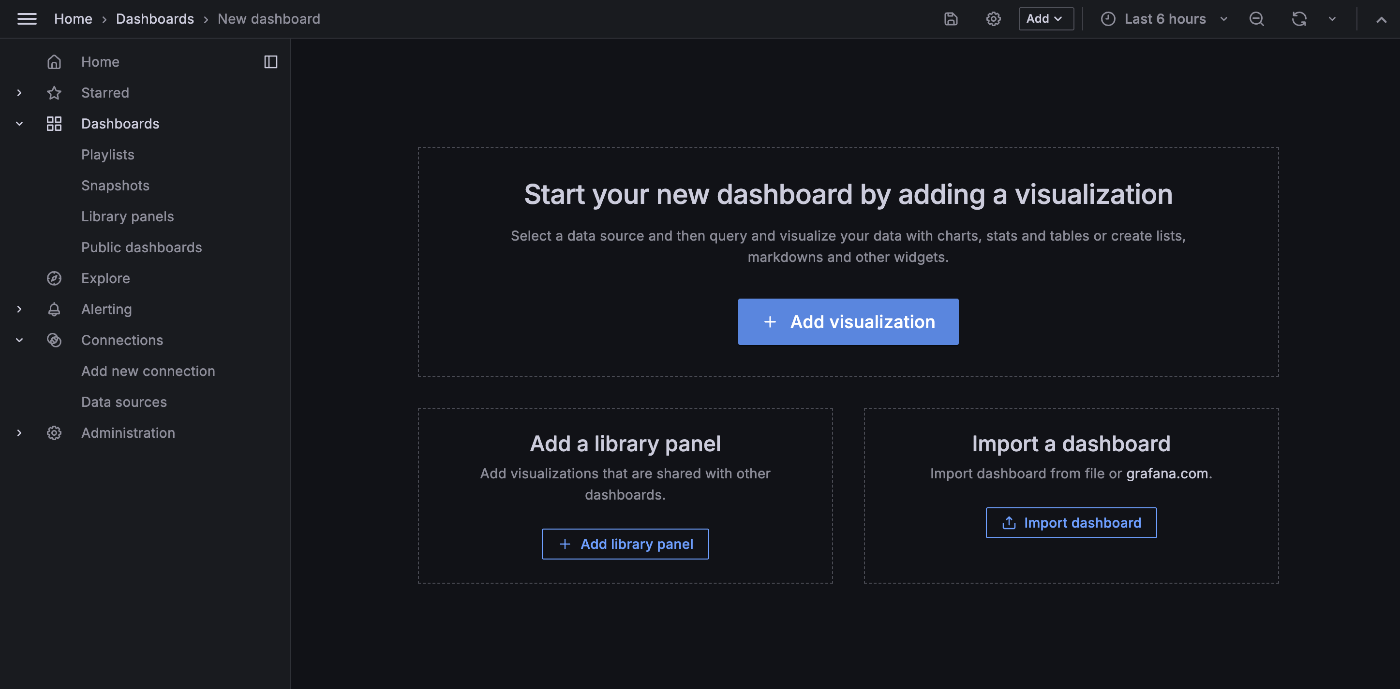Open Snapshots in the sidebar
This screenshot has height=689, width=1400.
click(115, 186)
